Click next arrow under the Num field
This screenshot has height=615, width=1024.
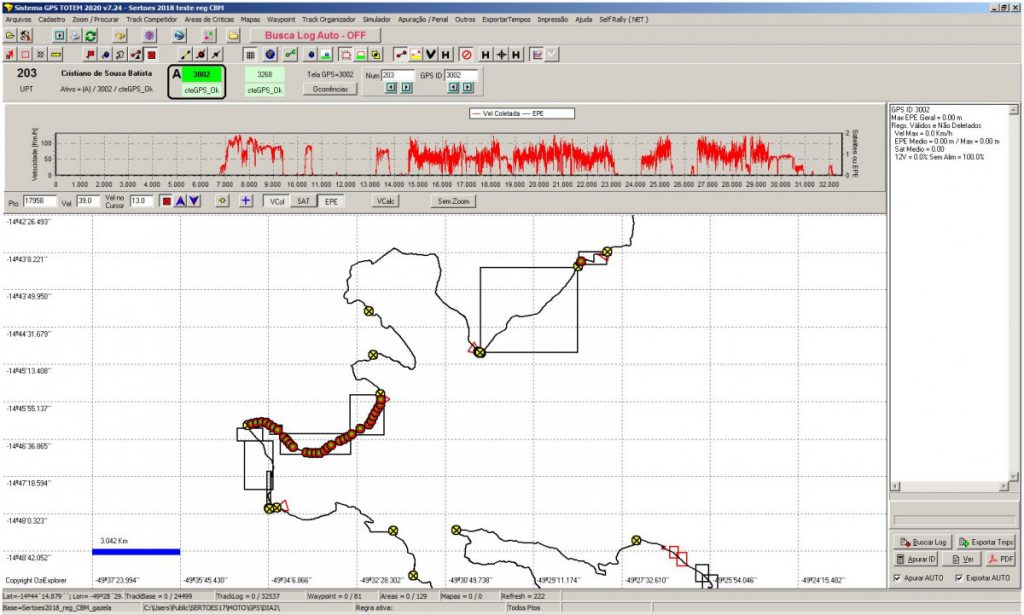406,88
